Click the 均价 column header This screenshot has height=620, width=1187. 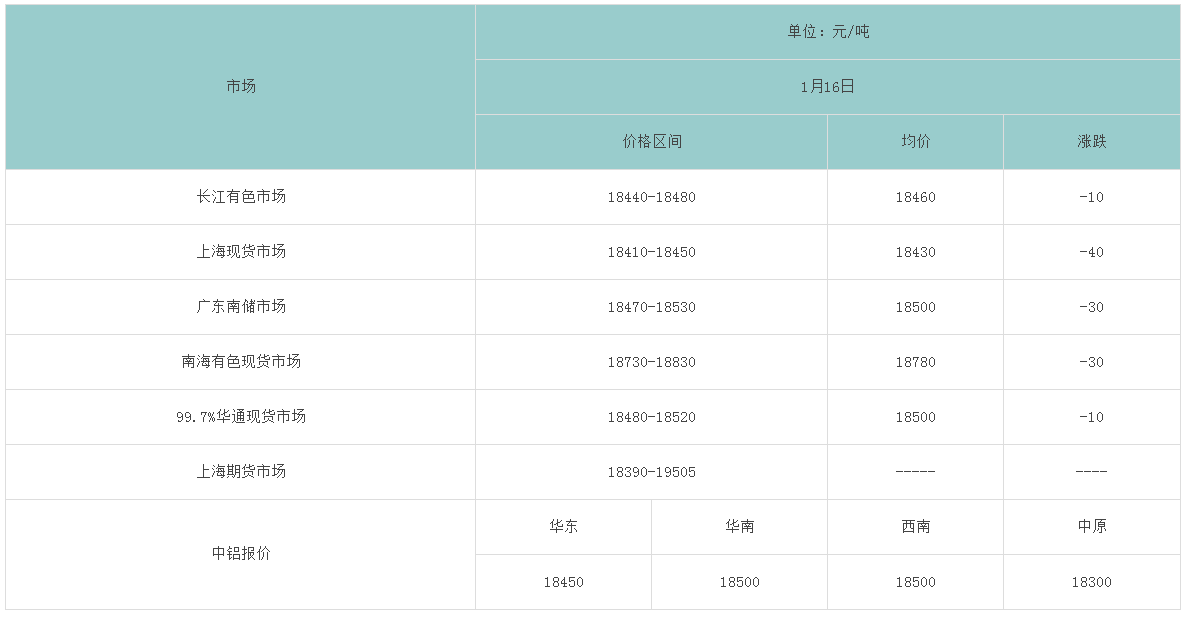pyautogui.click(x=915, y=142)
